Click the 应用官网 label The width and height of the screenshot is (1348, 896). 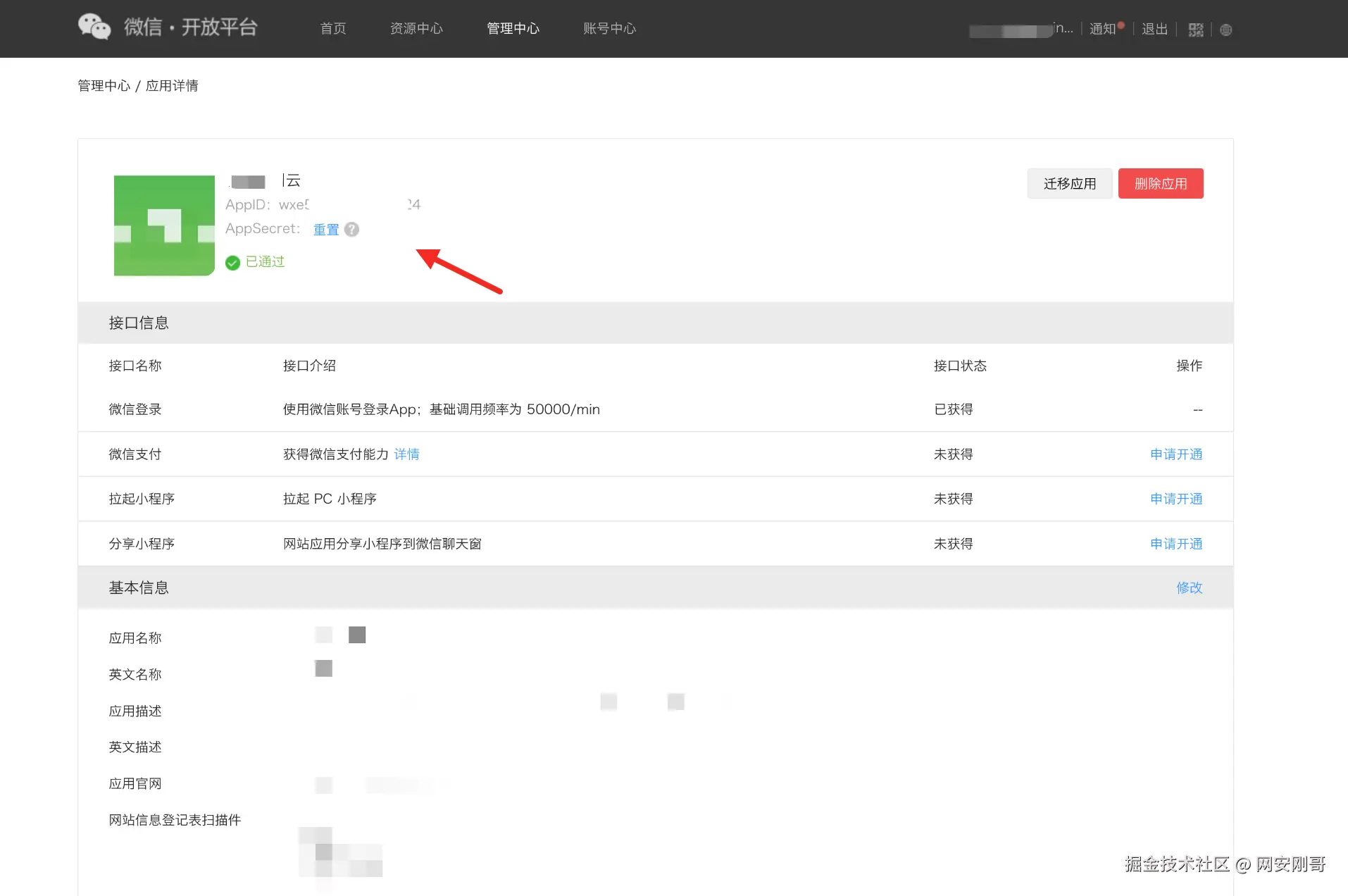pyautogui.click(x=135, y=784)
